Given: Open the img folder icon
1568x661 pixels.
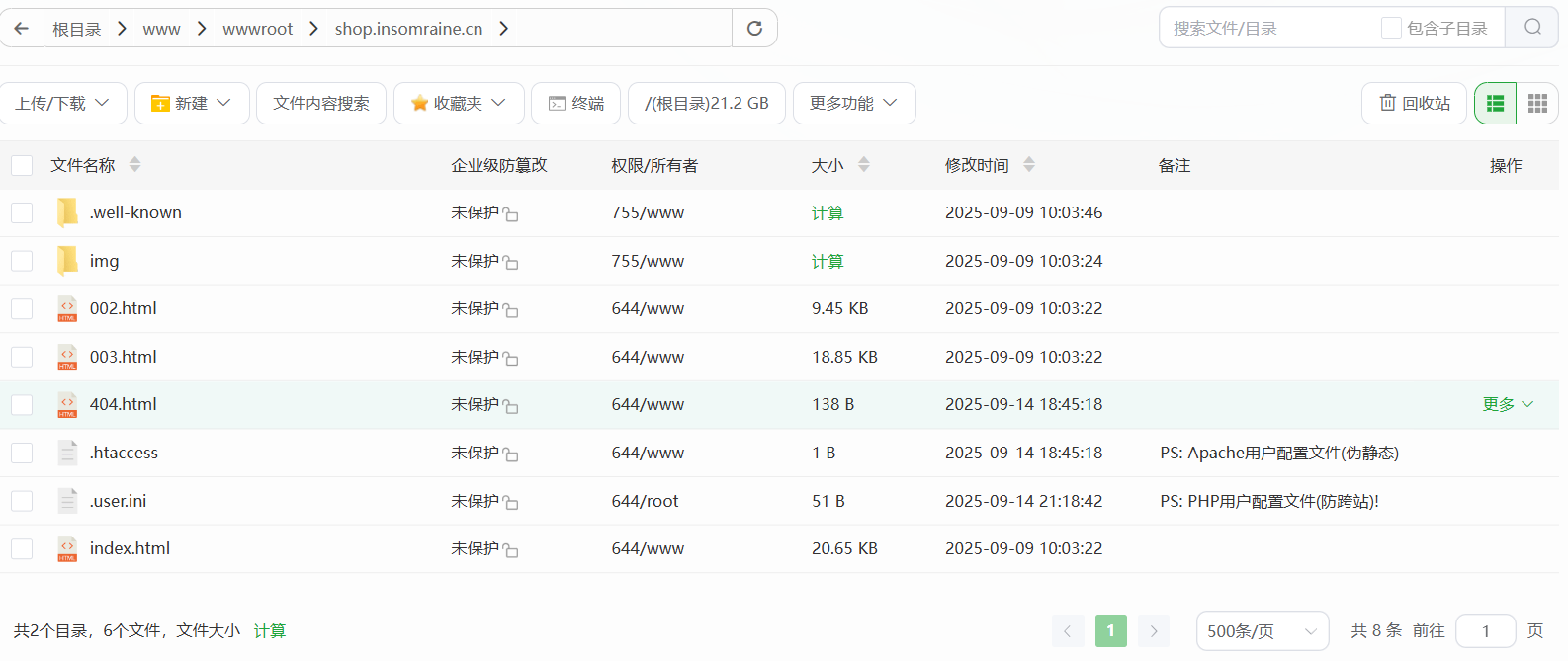Looking at the screenshot, I should [67, 261].
